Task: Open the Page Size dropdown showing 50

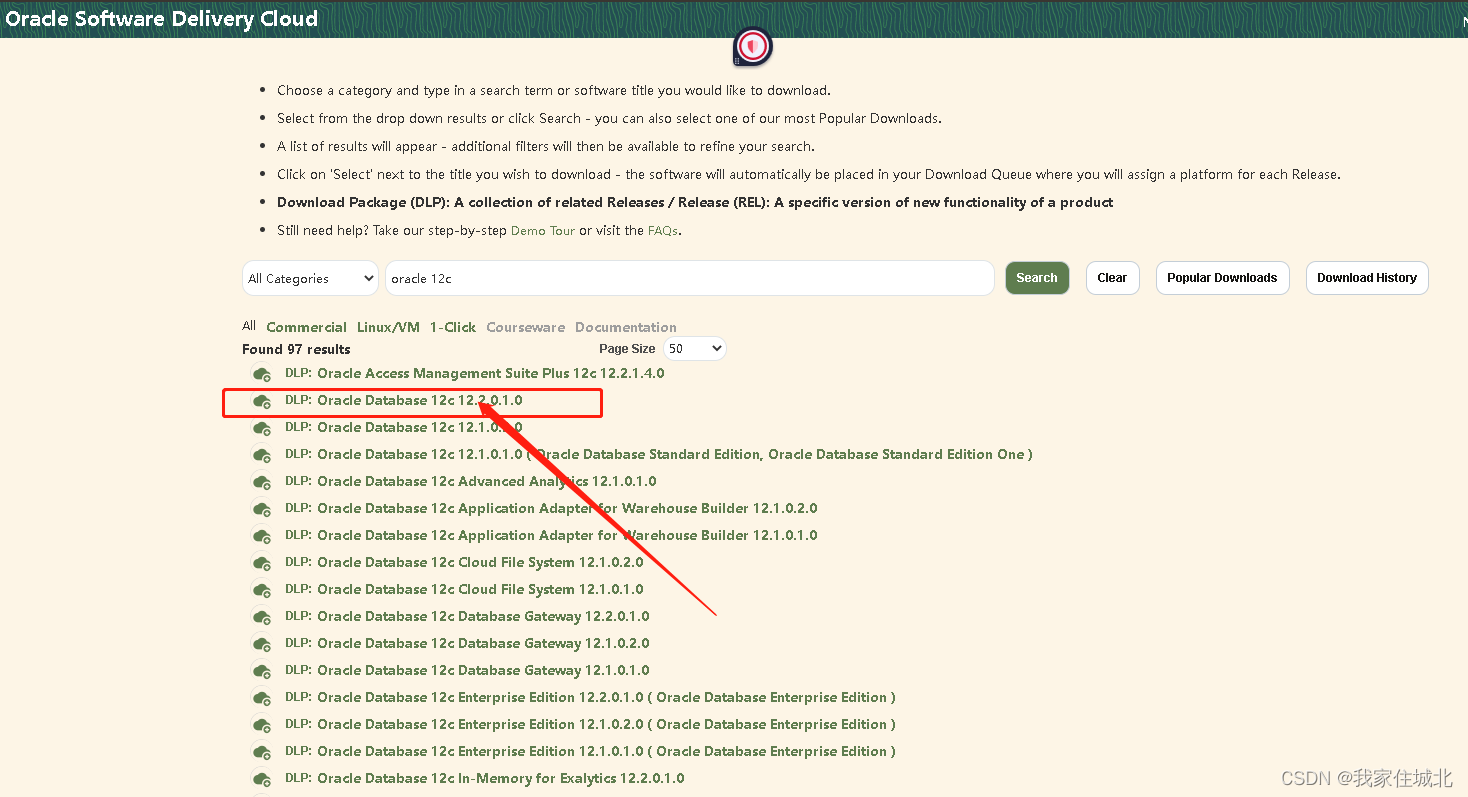Action: (x=695, y=349)
